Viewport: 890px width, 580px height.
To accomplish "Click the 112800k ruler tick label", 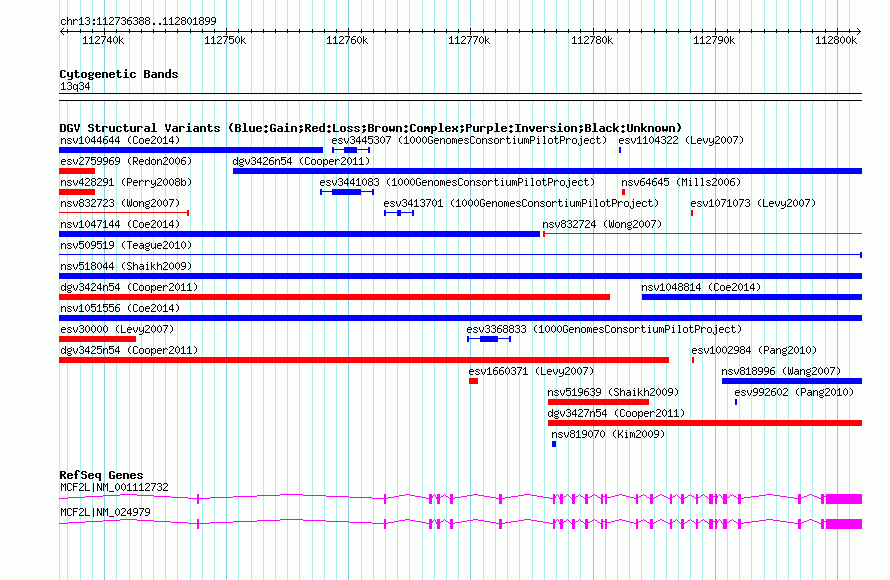I will (836, 40).
